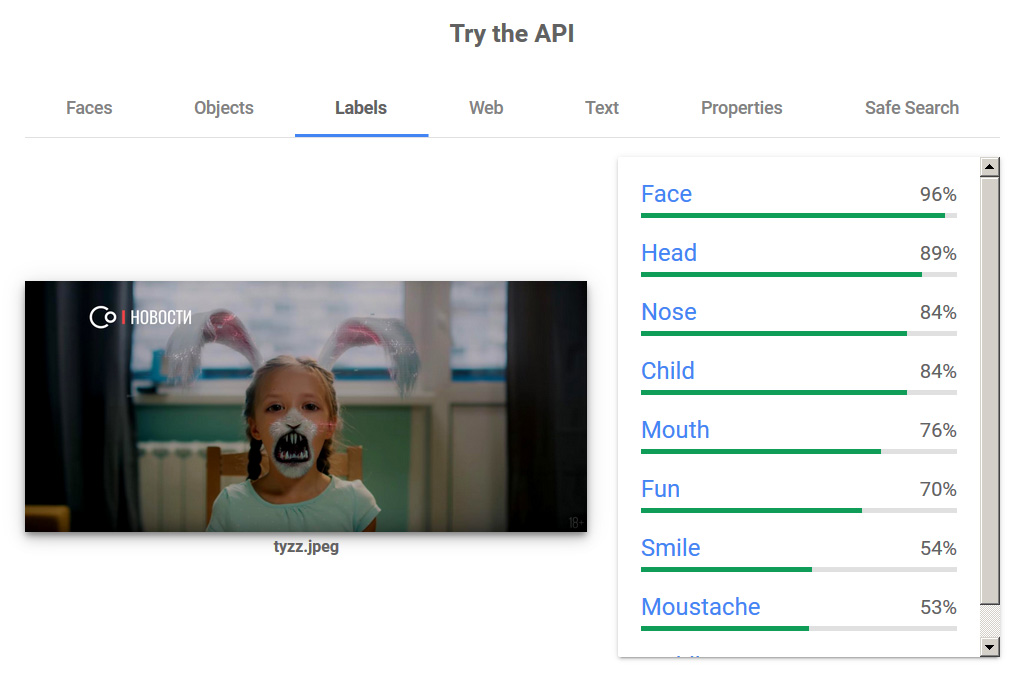Select the Smile label
1020x680 pixels.
(671, 549)
